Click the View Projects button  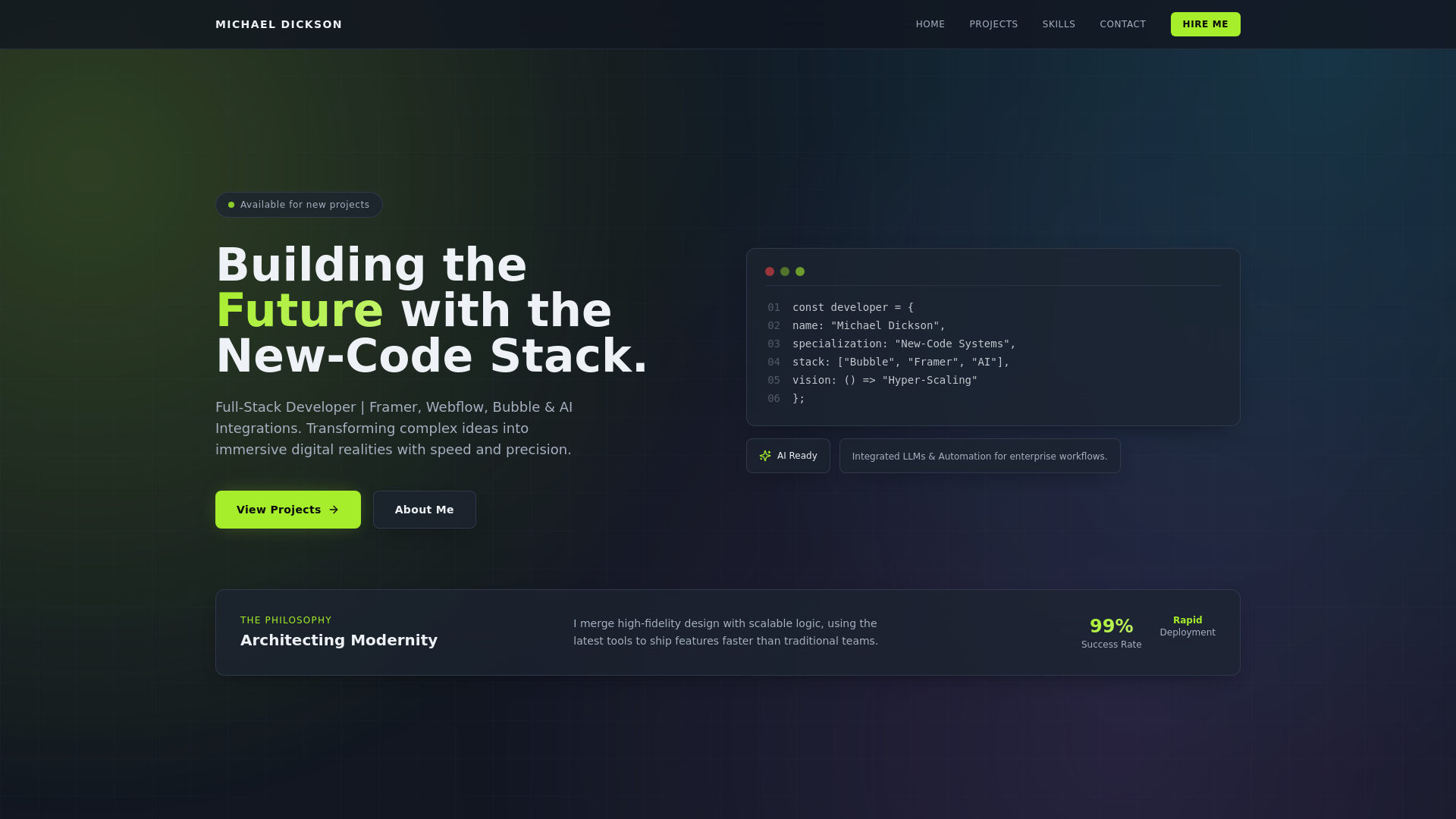[288, 510]
